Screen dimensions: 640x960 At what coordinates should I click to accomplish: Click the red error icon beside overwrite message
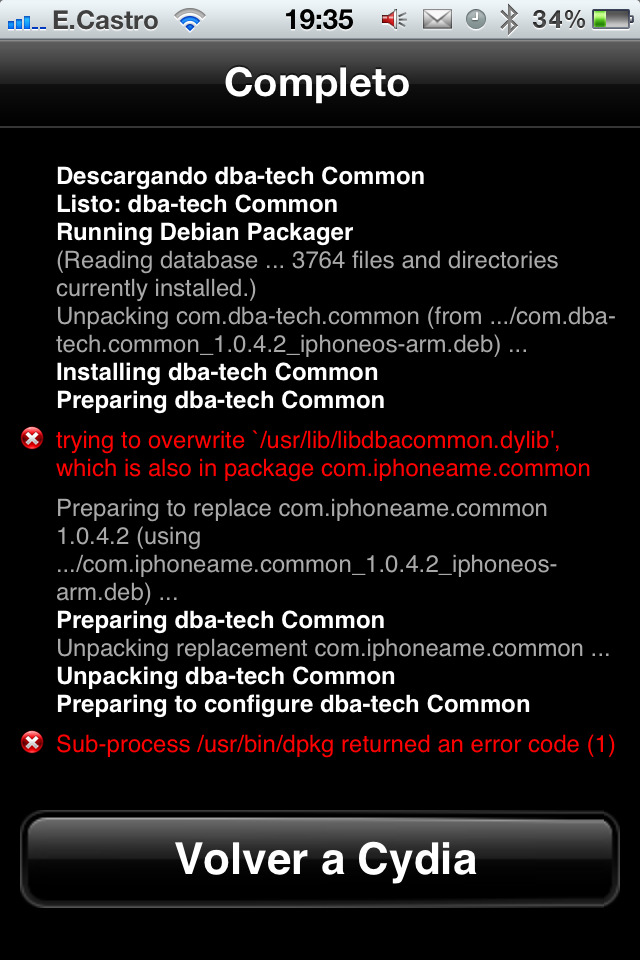(32, 438)
